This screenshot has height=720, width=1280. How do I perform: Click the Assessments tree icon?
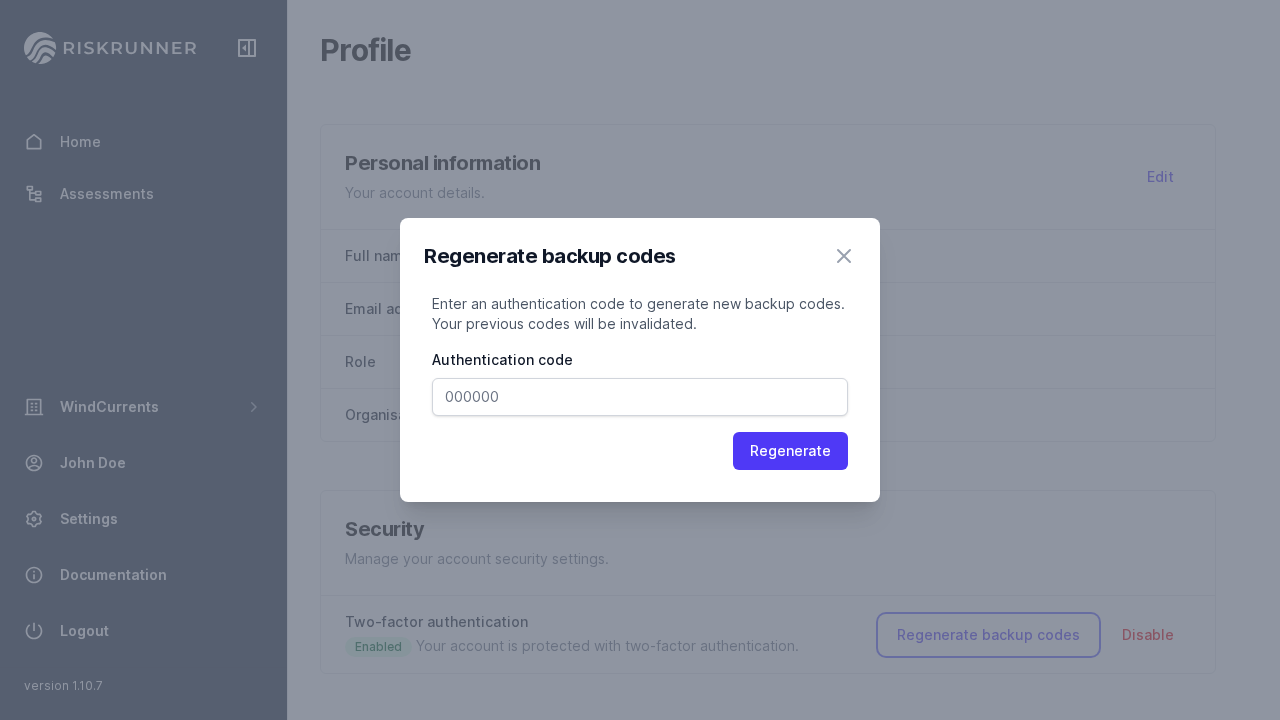click(34, 194)
